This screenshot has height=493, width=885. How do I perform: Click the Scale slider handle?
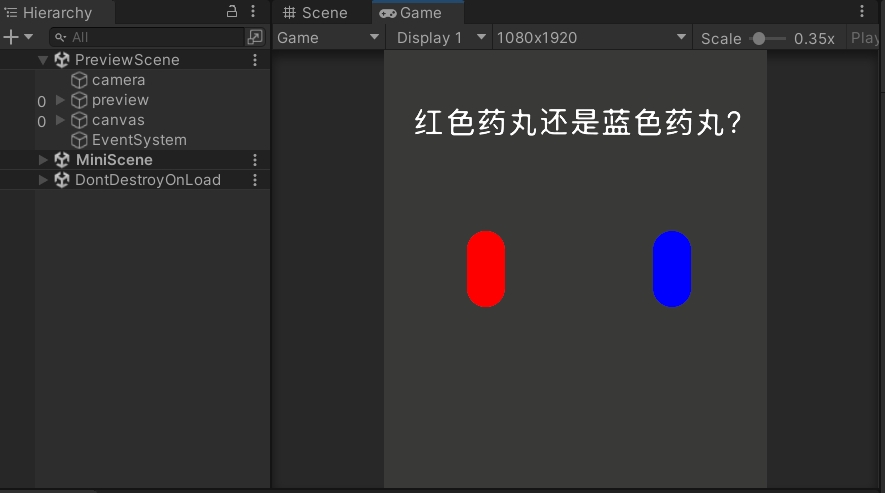[x=759, y=38]
